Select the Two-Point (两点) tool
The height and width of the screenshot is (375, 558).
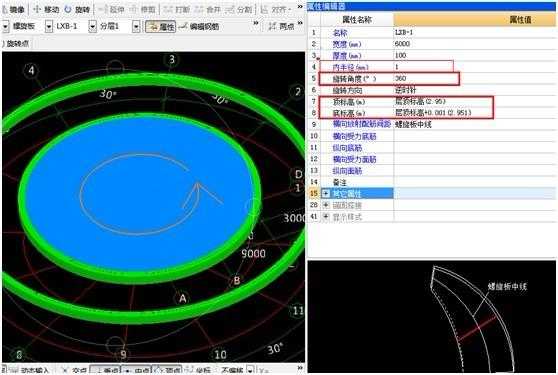[281, 26]
